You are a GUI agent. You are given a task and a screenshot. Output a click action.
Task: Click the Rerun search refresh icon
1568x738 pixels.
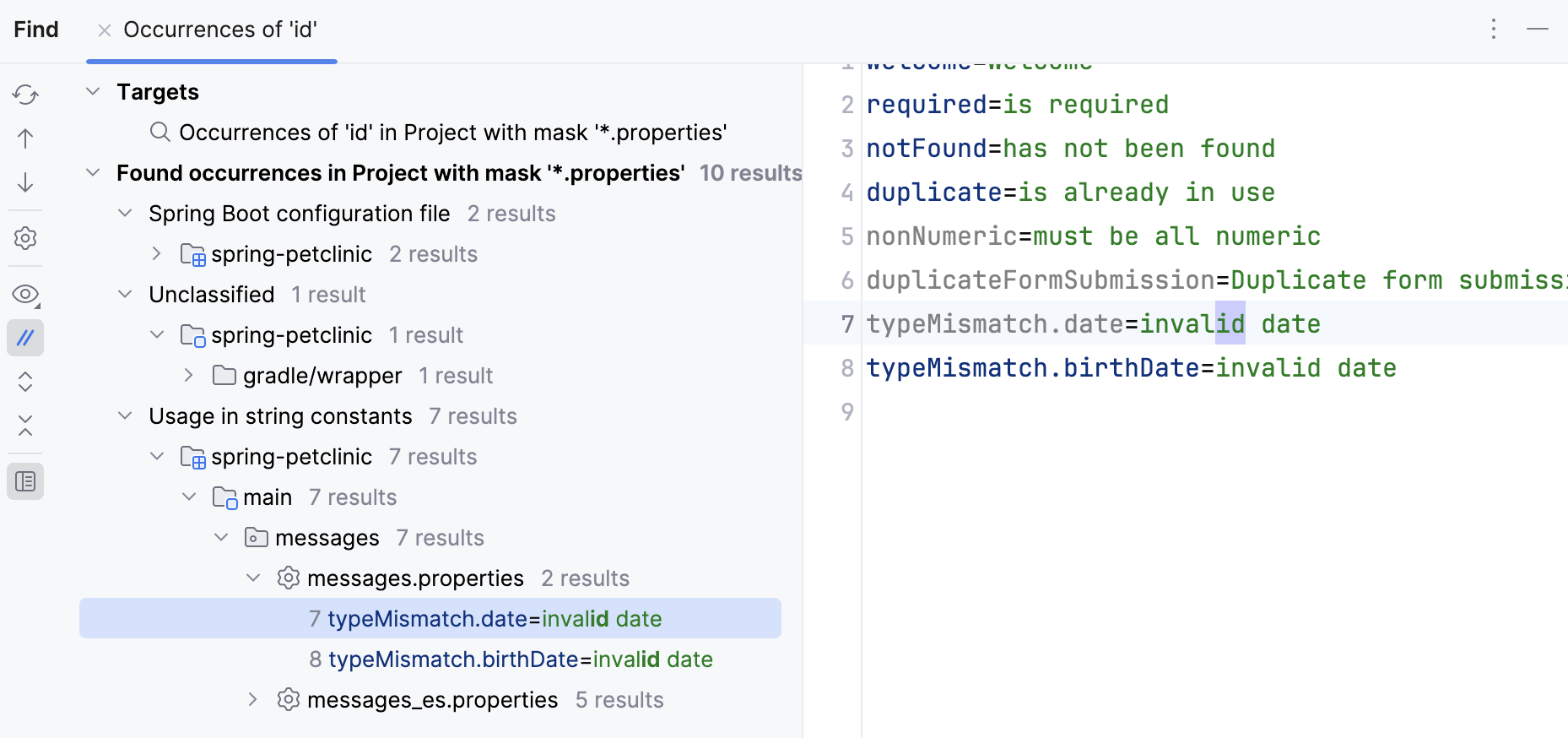coord(25,95)
